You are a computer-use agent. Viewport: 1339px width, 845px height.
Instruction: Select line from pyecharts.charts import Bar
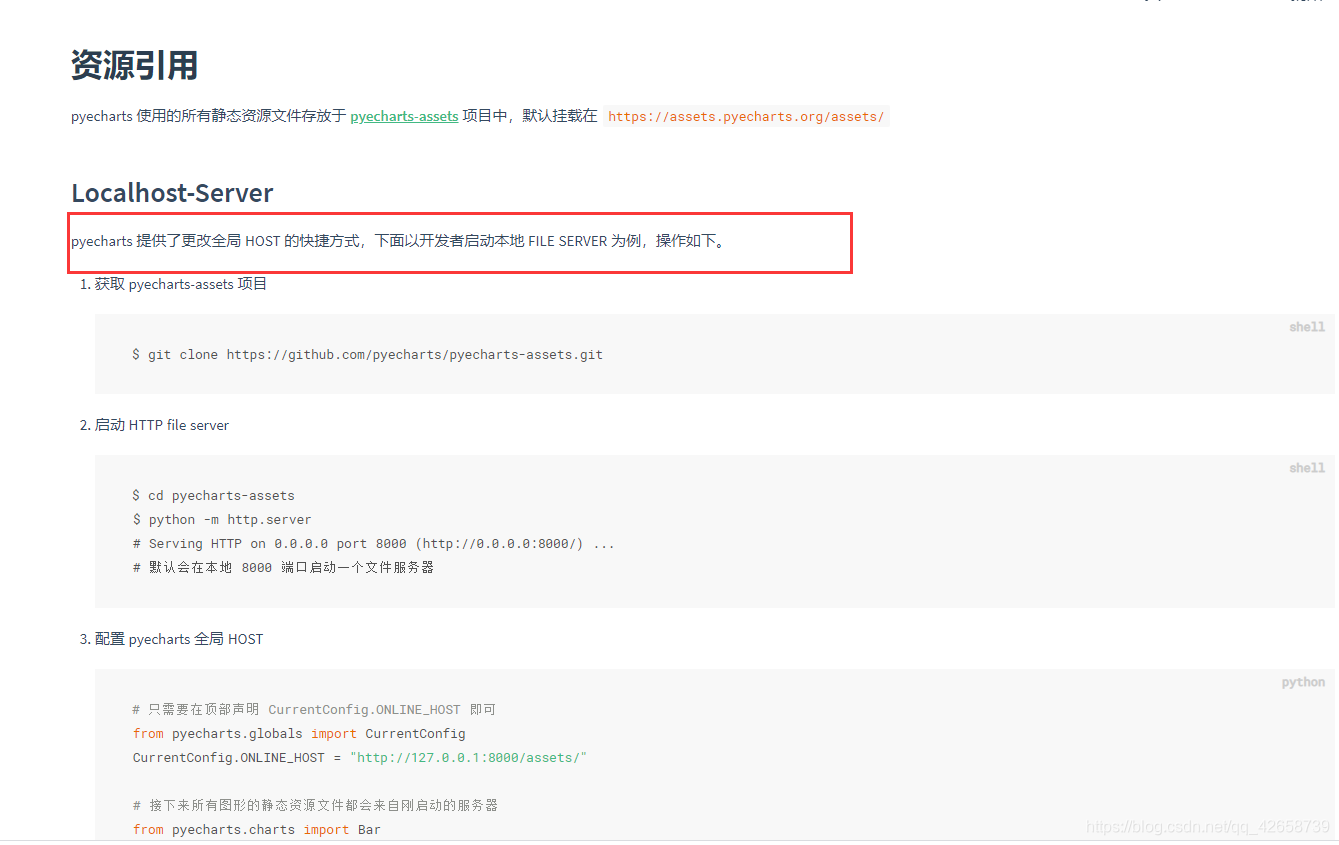[x=256, y=830]
